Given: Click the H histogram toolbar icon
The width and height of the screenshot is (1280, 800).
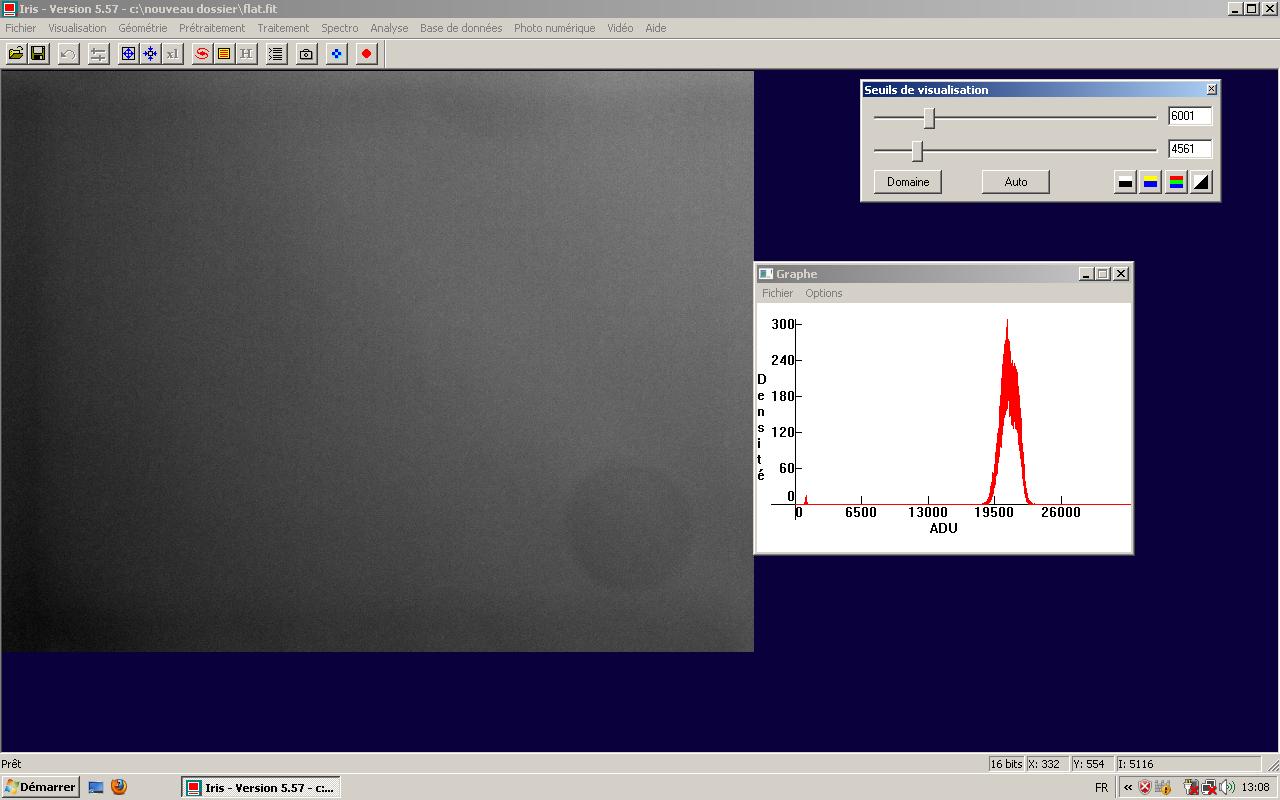Looking at the screenshot, I should coord(246,54).
